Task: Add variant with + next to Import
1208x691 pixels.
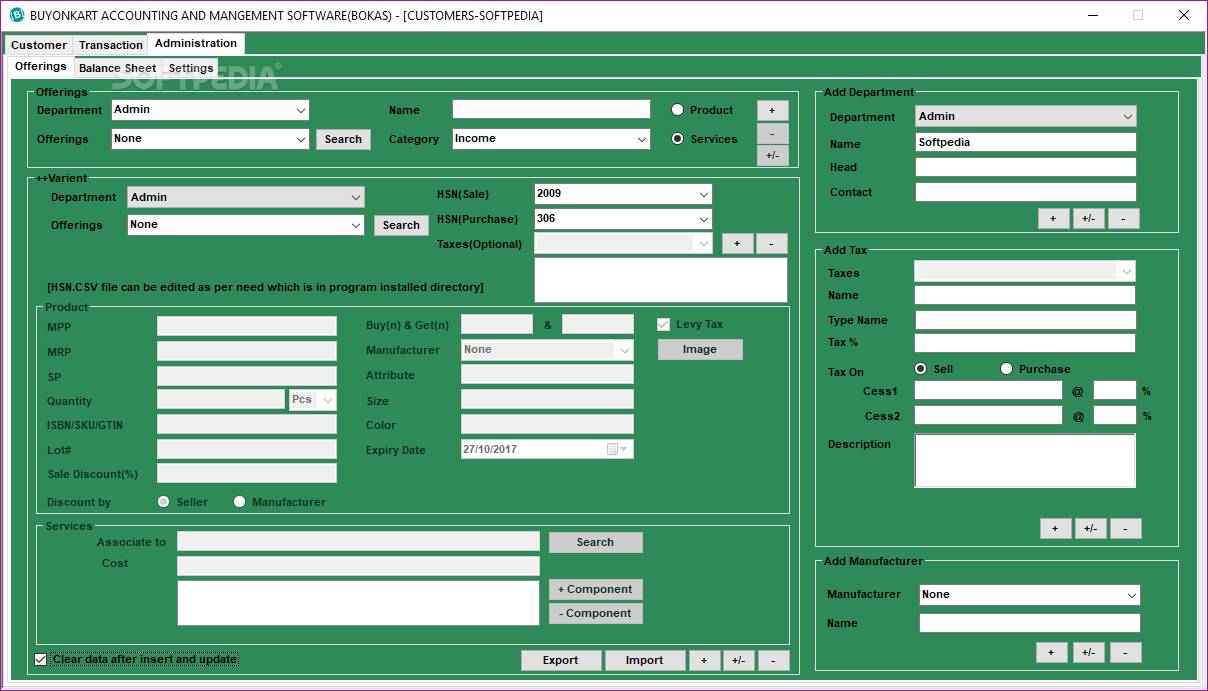Action: click(x=704, y=660)
